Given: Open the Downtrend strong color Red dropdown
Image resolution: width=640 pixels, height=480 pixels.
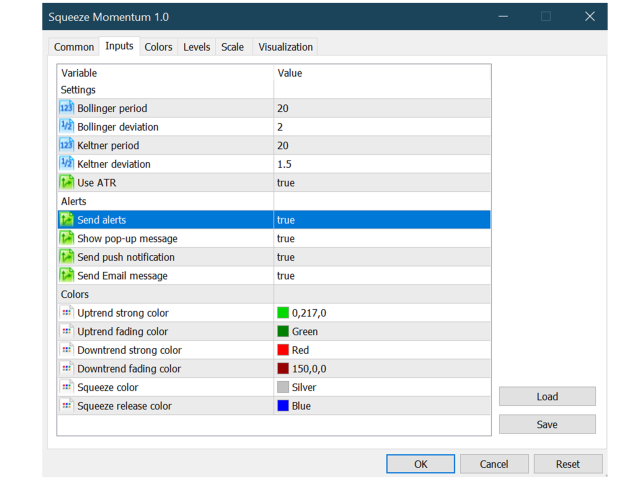Looking at the screenshot, I should coord(380,350).
